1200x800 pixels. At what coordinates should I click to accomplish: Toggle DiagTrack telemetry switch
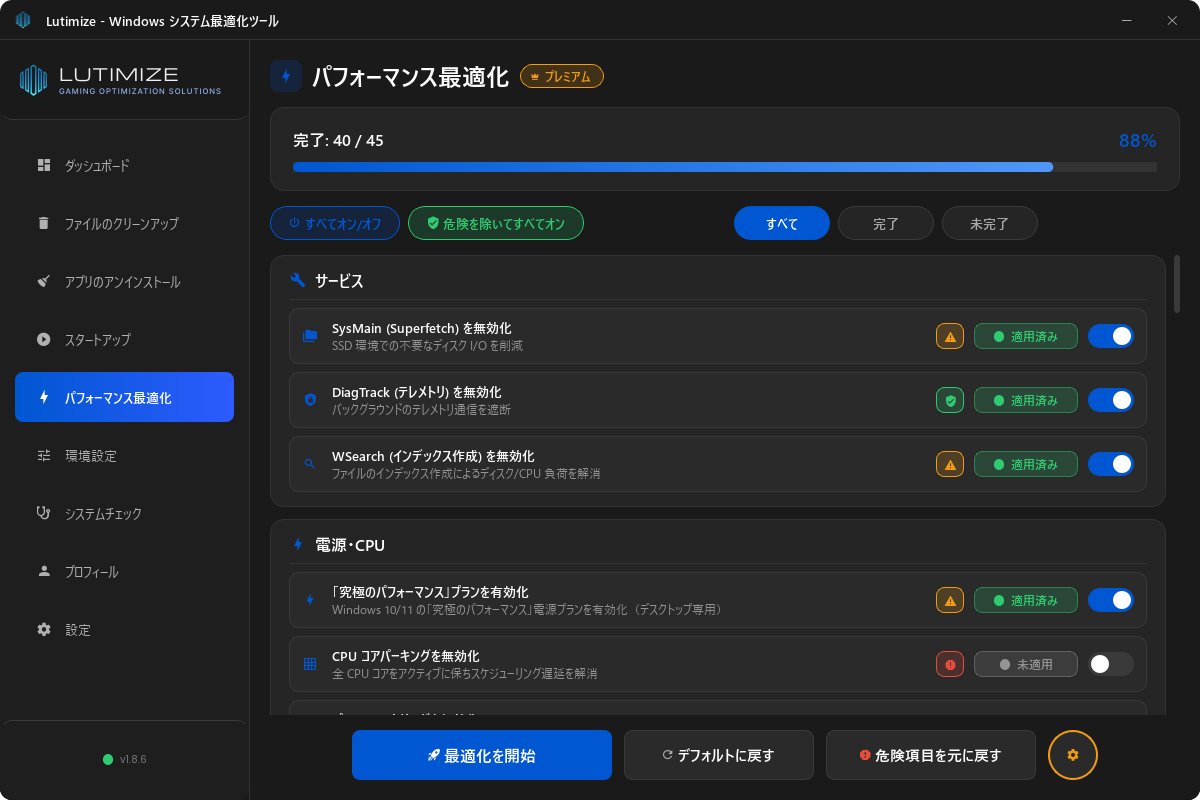pos(1111,400)
